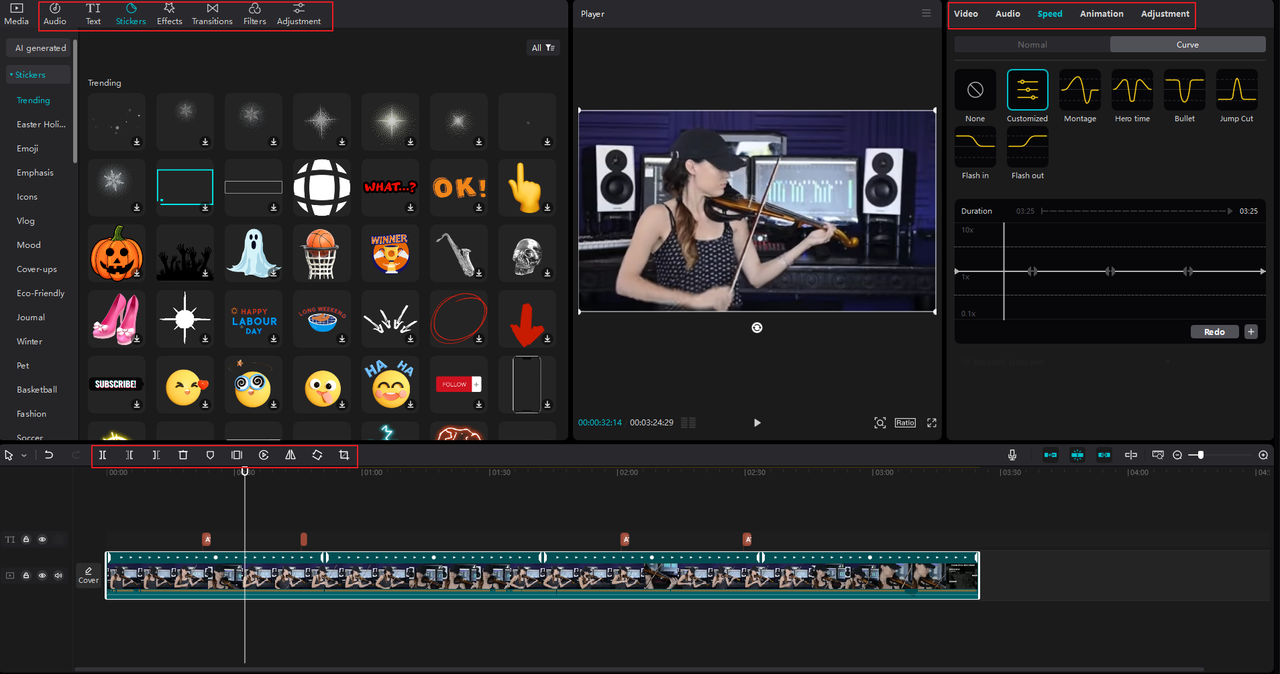Delete the selected clip with trash icon
The width and height of the screenshot is (1280, 674).
(x=183, y=455)
